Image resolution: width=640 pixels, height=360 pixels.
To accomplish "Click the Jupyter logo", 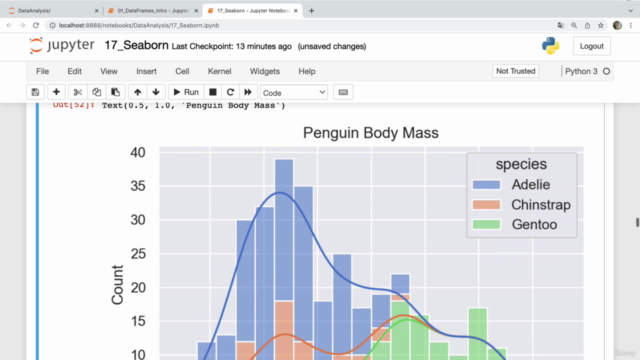I will coord(62,45).
